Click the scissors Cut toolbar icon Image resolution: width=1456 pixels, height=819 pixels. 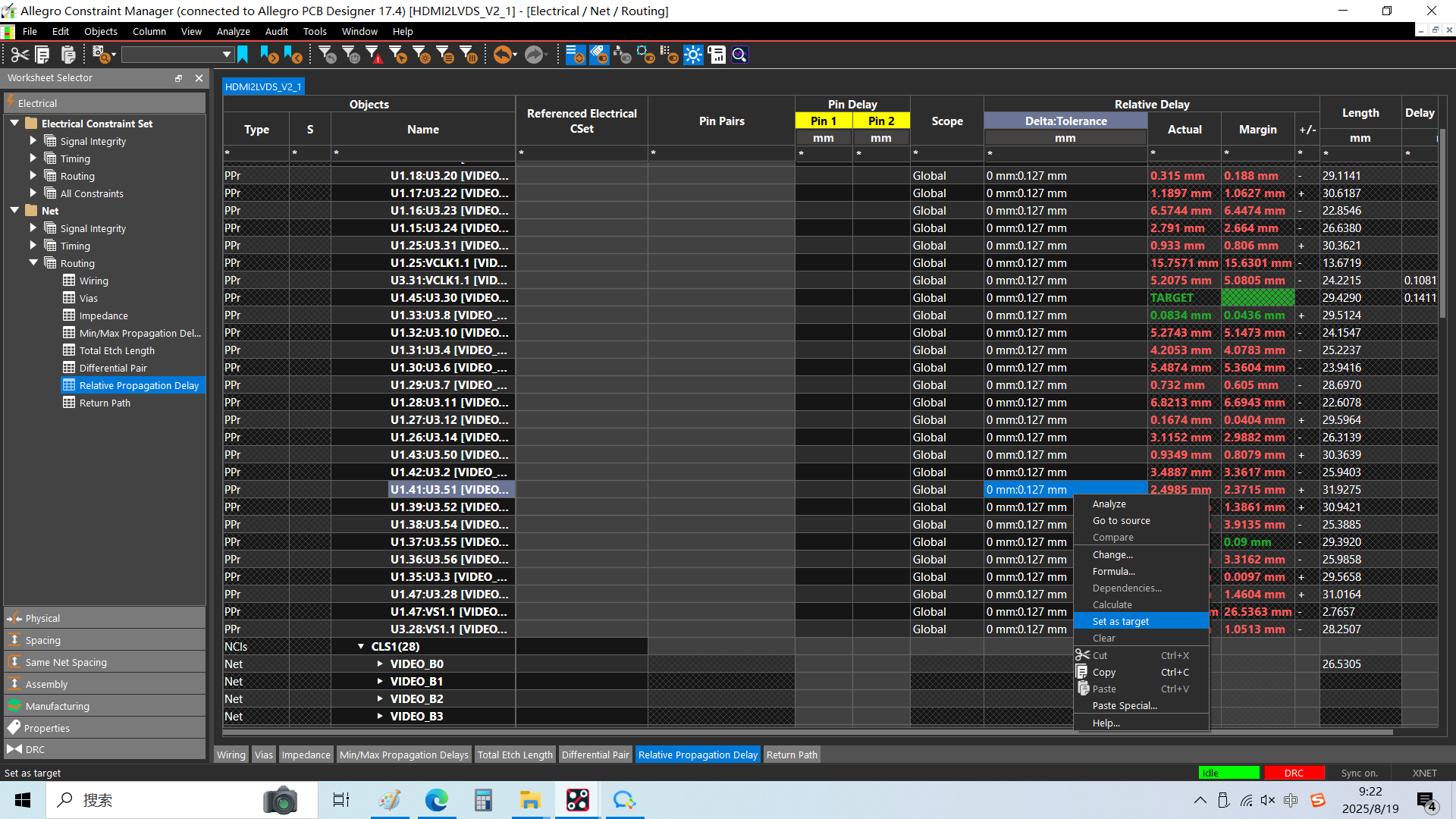(20, 55)
